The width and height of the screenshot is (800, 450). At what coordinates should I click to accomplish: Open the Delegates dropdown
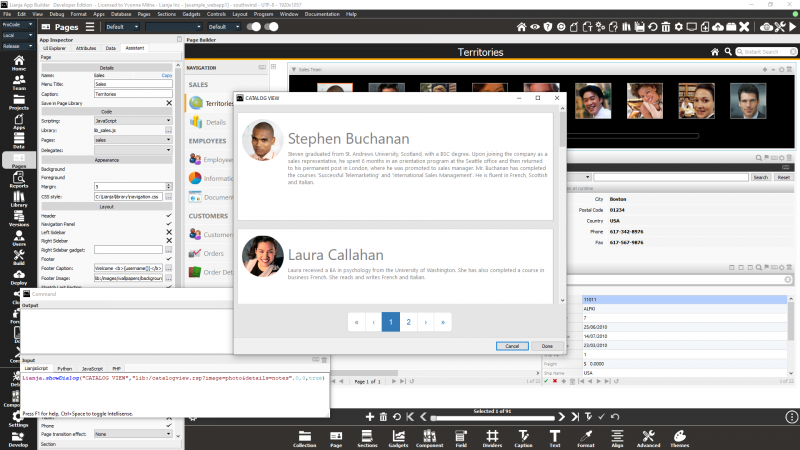133,150
